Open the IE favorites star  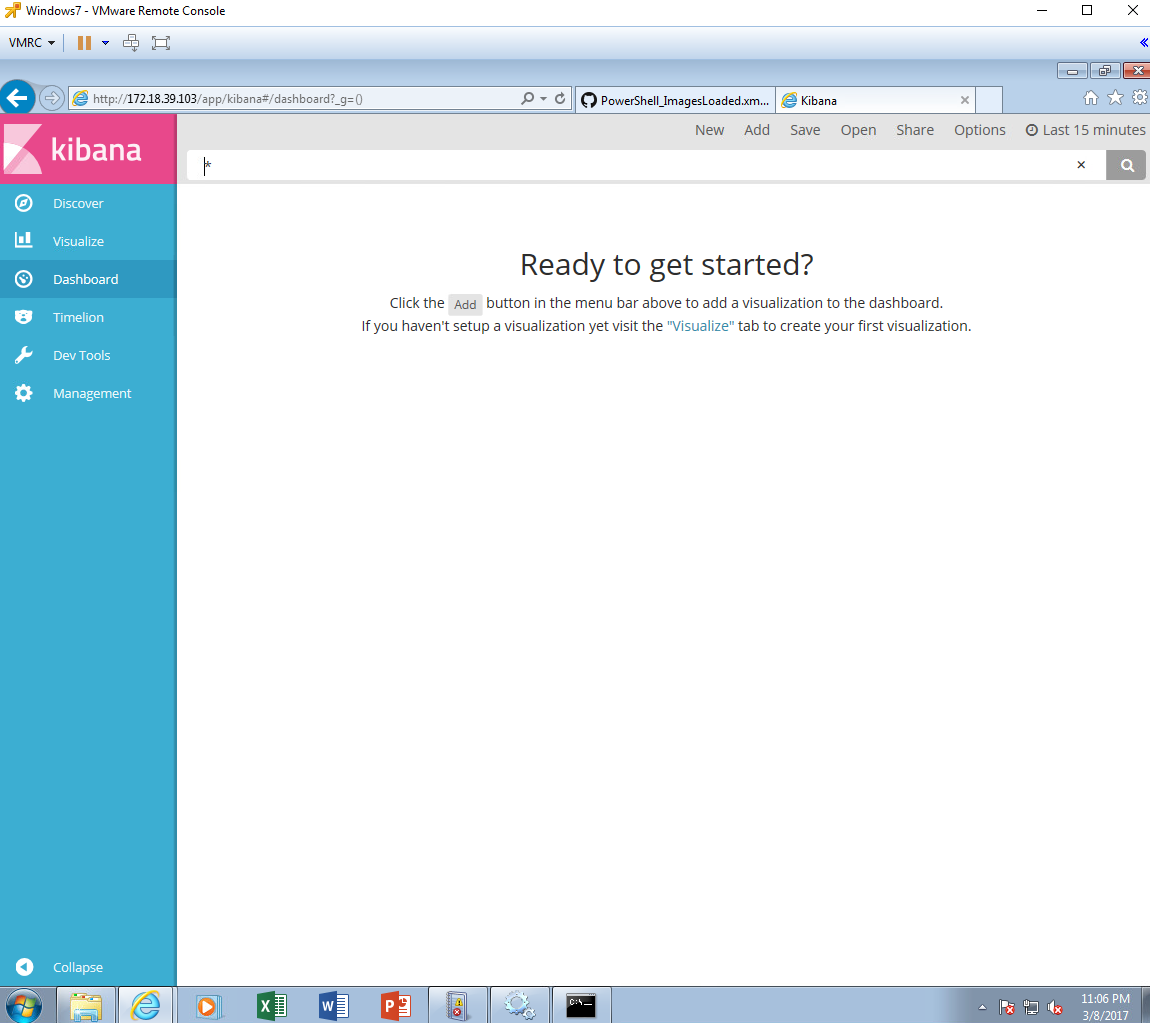coord(1115,98)
